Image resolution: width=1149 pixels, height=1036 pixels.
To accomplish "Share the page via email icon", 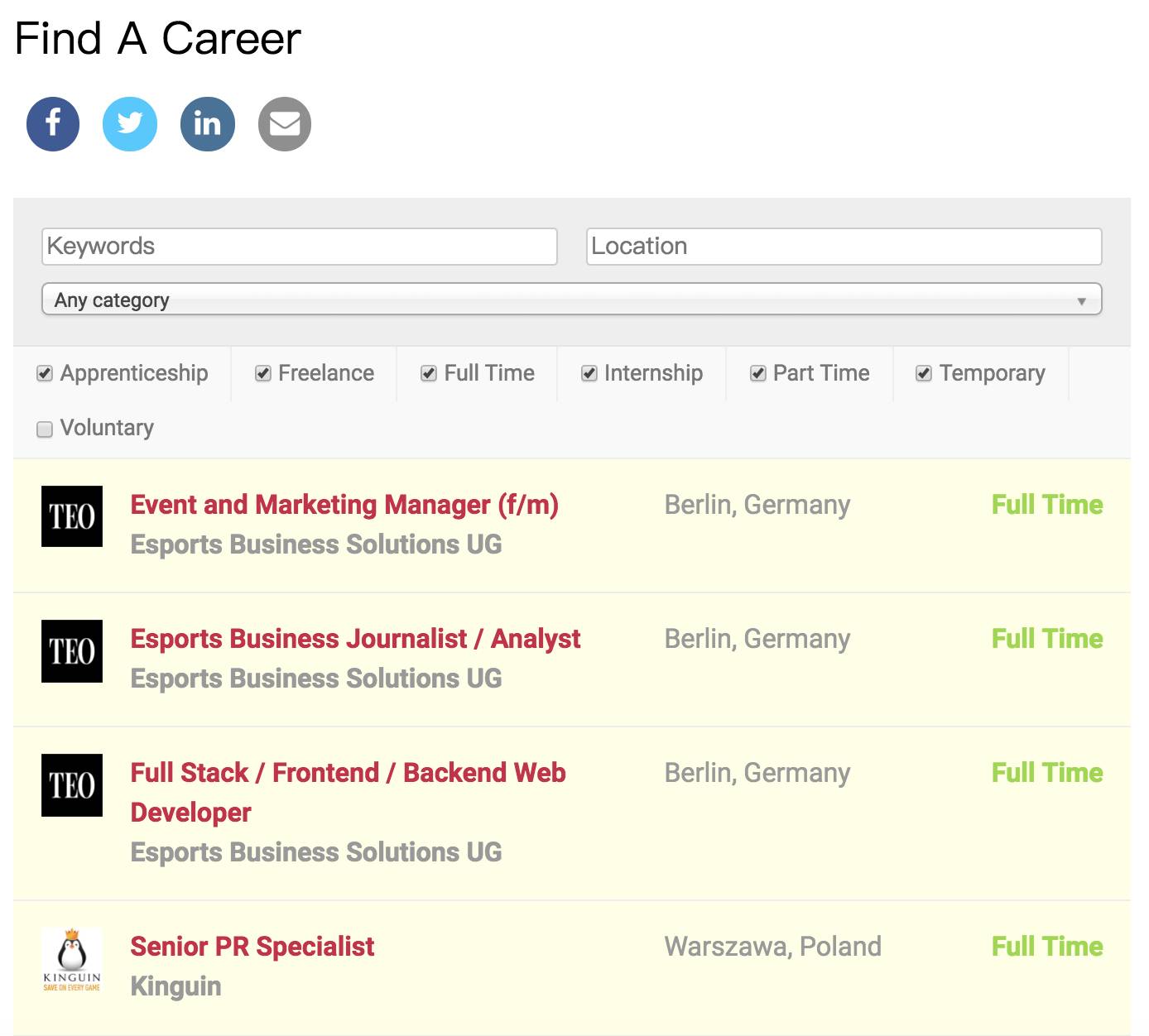I will (285, 124).
